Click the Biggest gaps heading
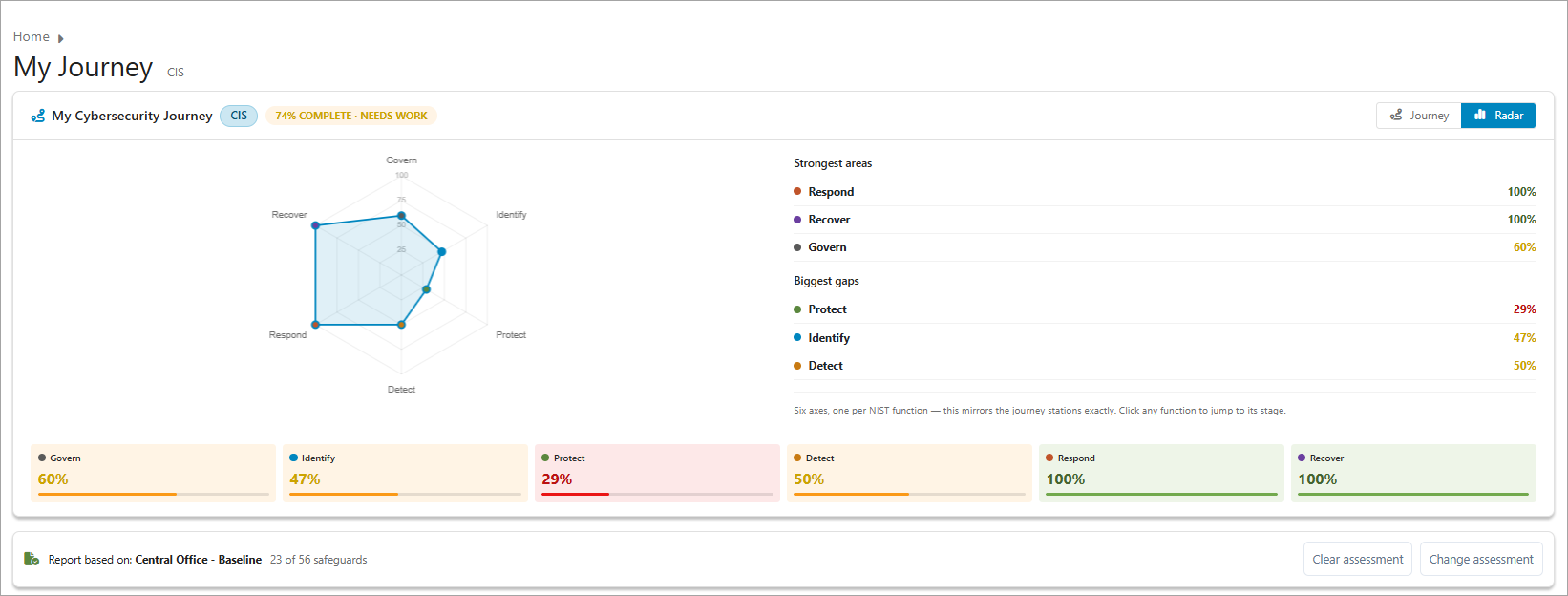 coord(826,281)
